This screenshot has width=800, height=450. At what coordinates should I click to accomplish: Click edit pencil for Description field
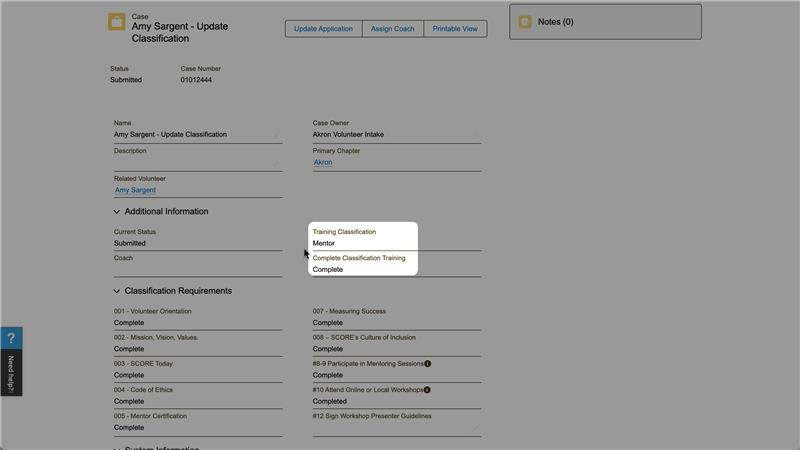[x=276, y=163]
